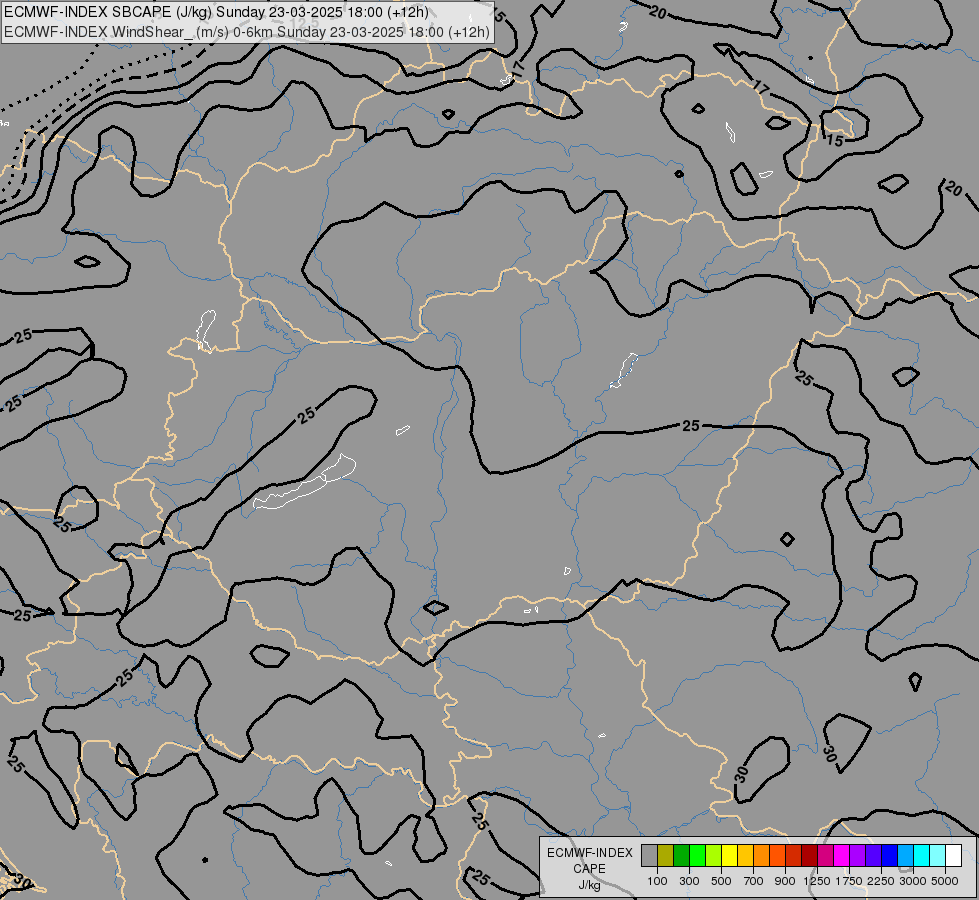979x900 pixels.
Task: Click the J/kg unit in legend
Action: coord(589,885)
